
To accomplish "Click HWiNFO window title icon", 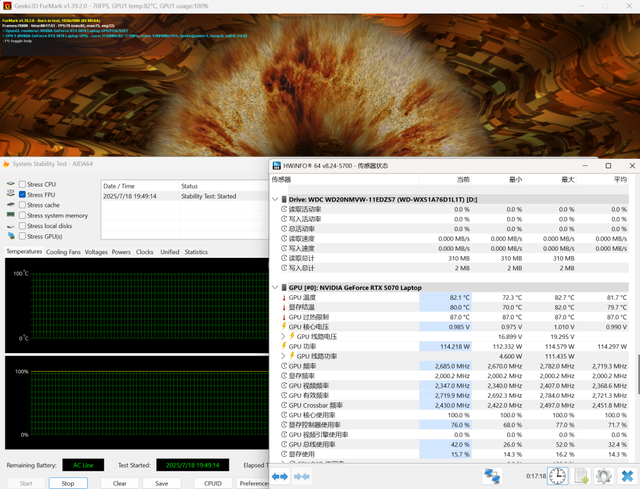I will (x=277, y=165).
